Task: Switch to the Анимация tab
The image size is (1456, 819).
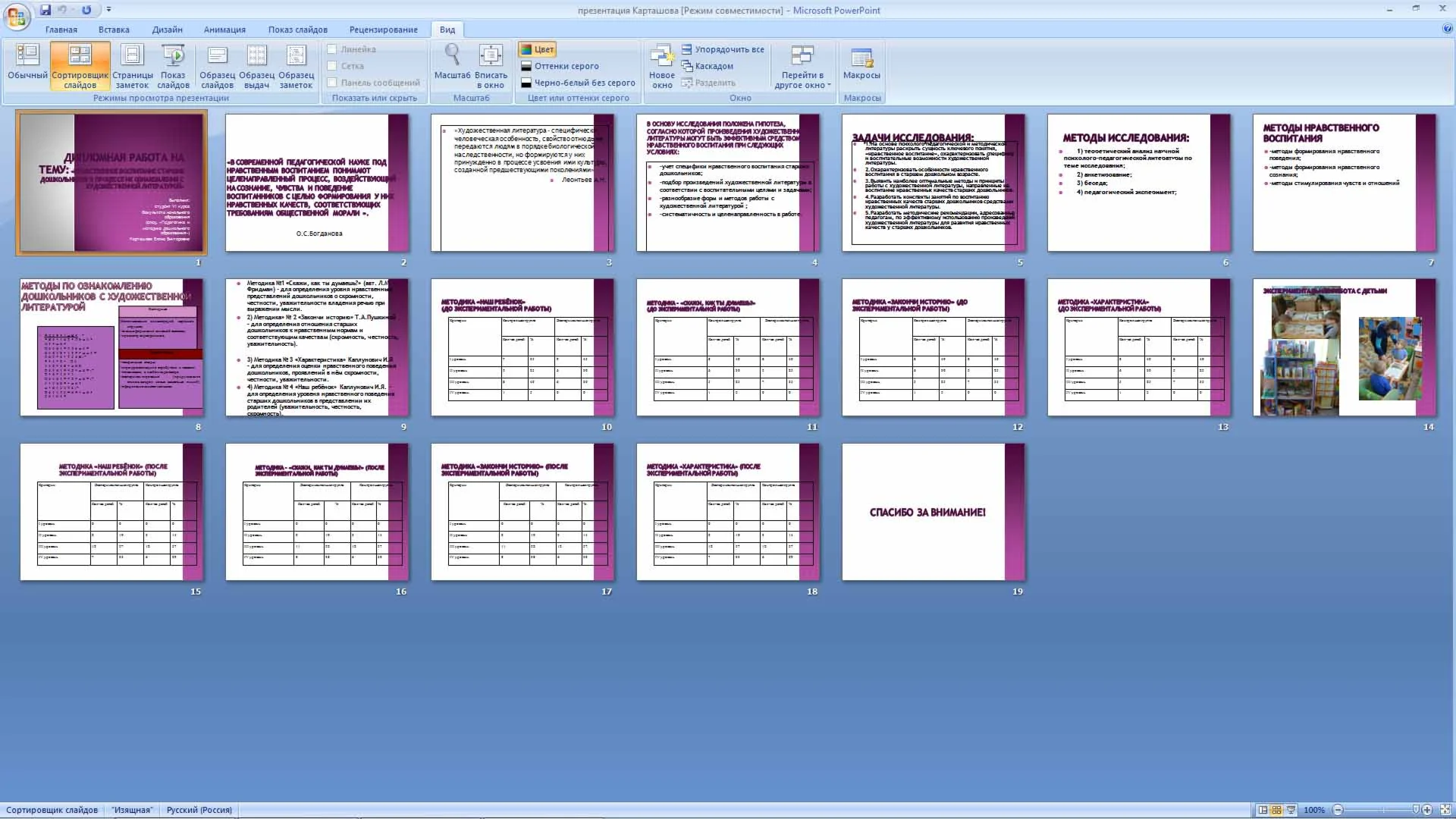Action: coord(224,30)
